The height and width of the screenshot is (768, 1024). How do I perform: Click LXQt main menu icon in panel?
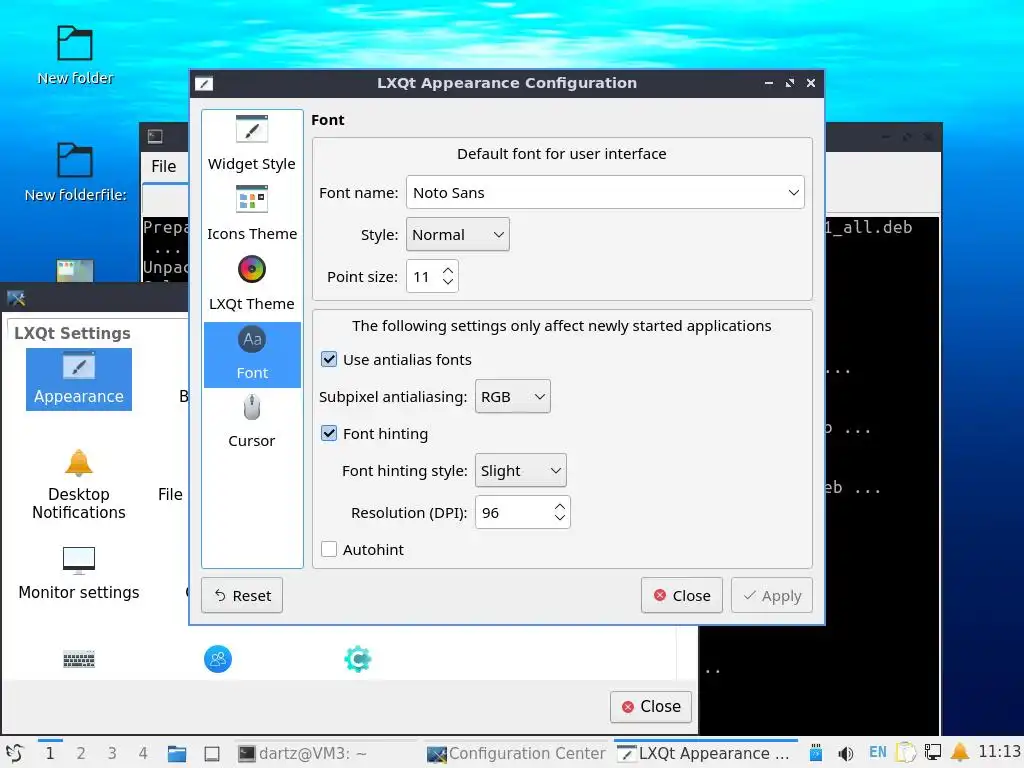15,754
